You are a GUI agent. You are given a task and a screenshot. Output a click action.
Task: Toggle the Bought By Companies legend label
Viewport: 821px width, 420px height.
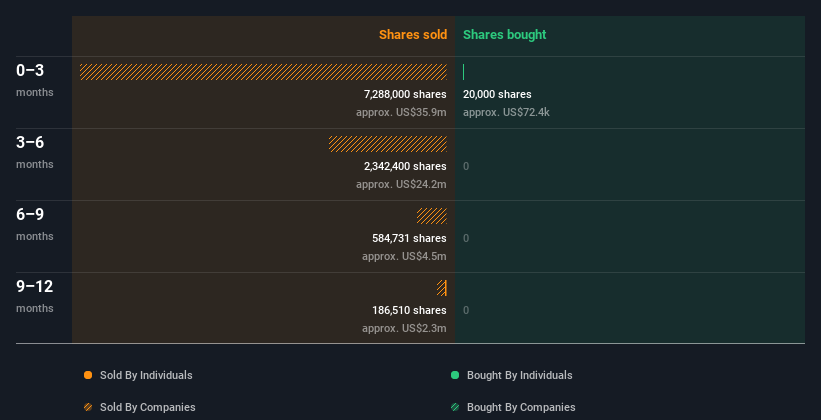(521, 407)
